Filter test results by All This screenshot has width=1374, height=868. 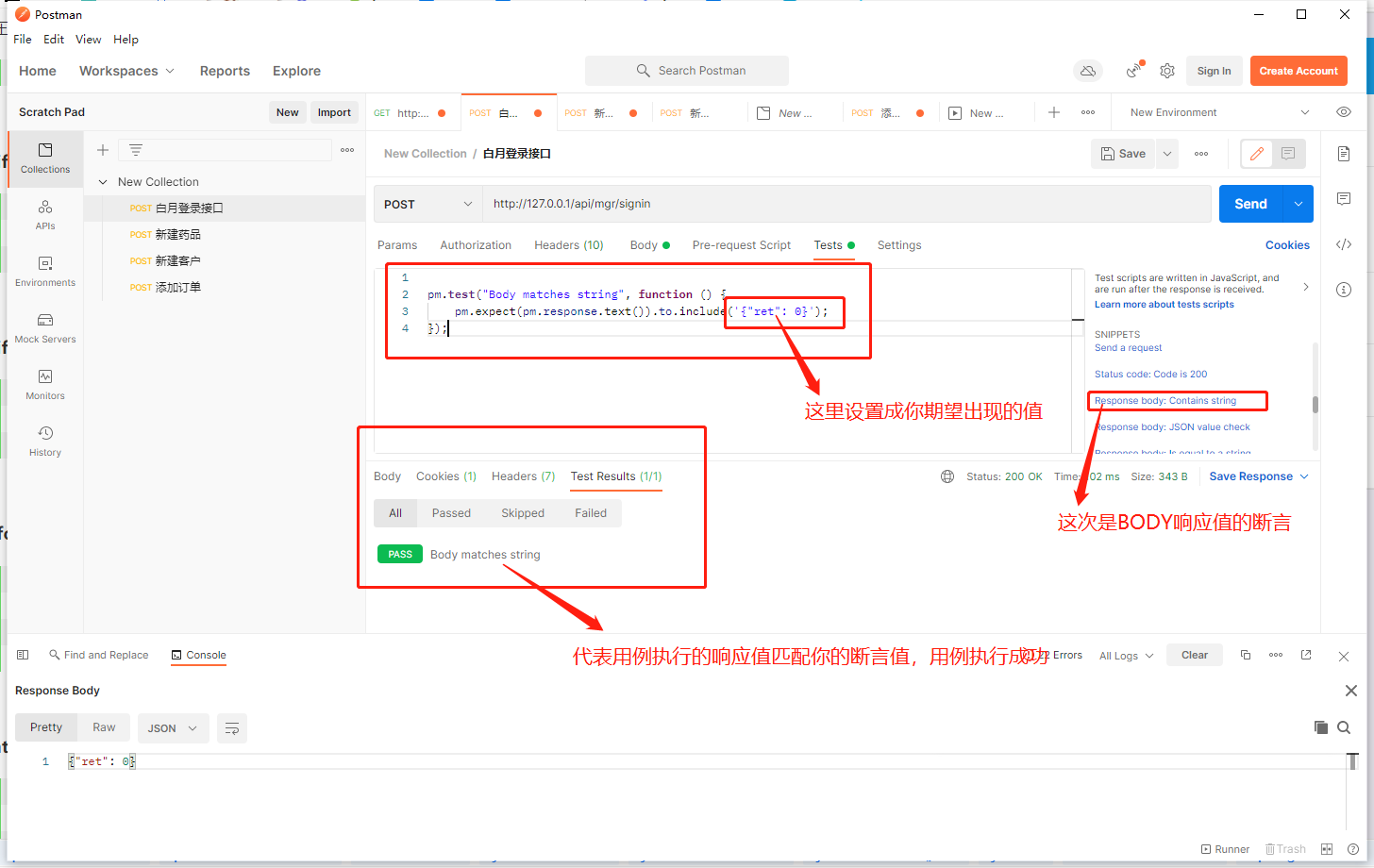[x=395, y=513]
